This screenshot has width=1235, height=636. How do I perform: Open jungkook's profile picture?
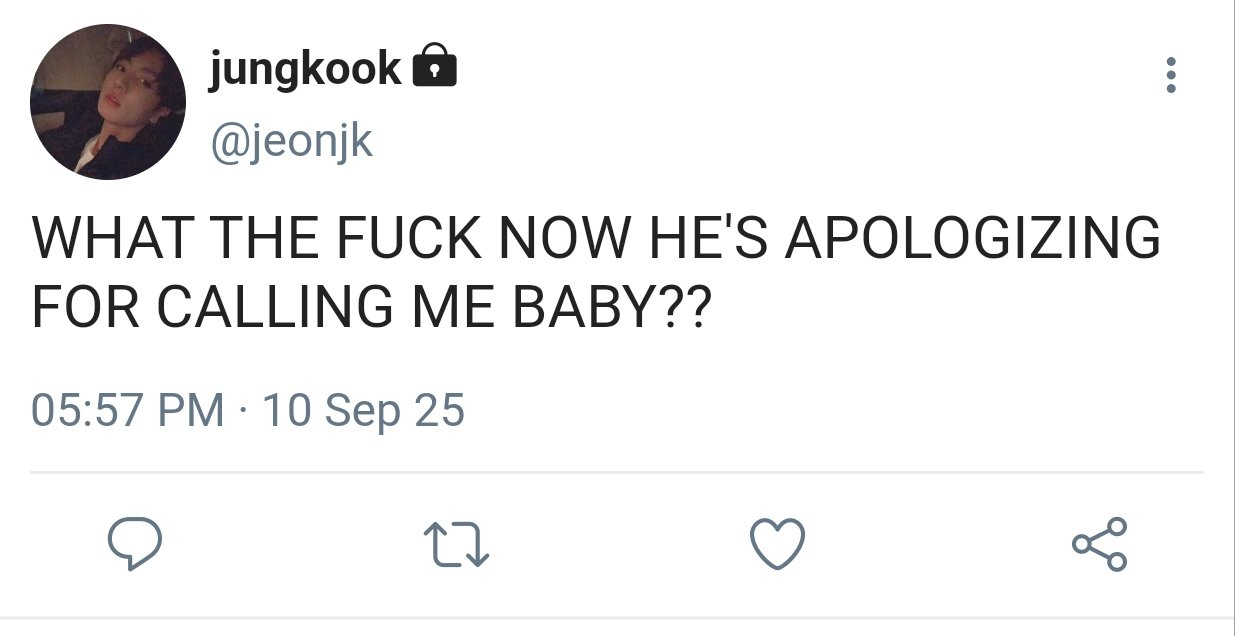[108, 102]
